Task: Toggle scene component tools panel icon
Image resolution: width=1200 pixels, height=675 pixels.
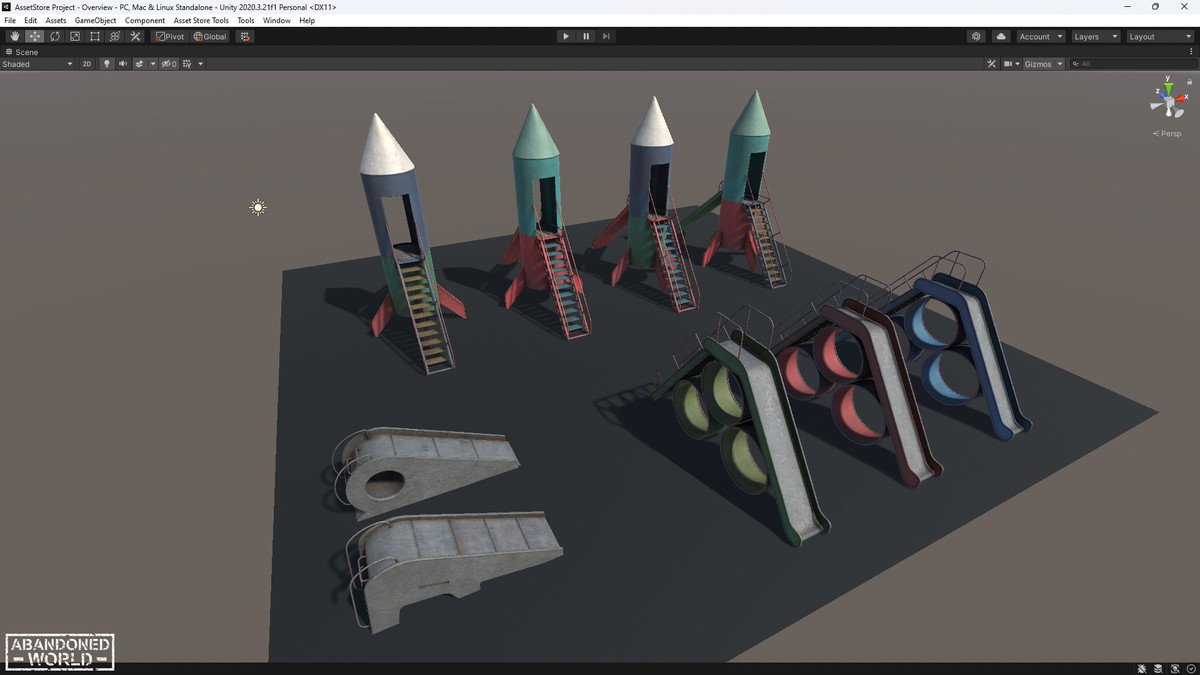Action: click(x=991, y=64)
